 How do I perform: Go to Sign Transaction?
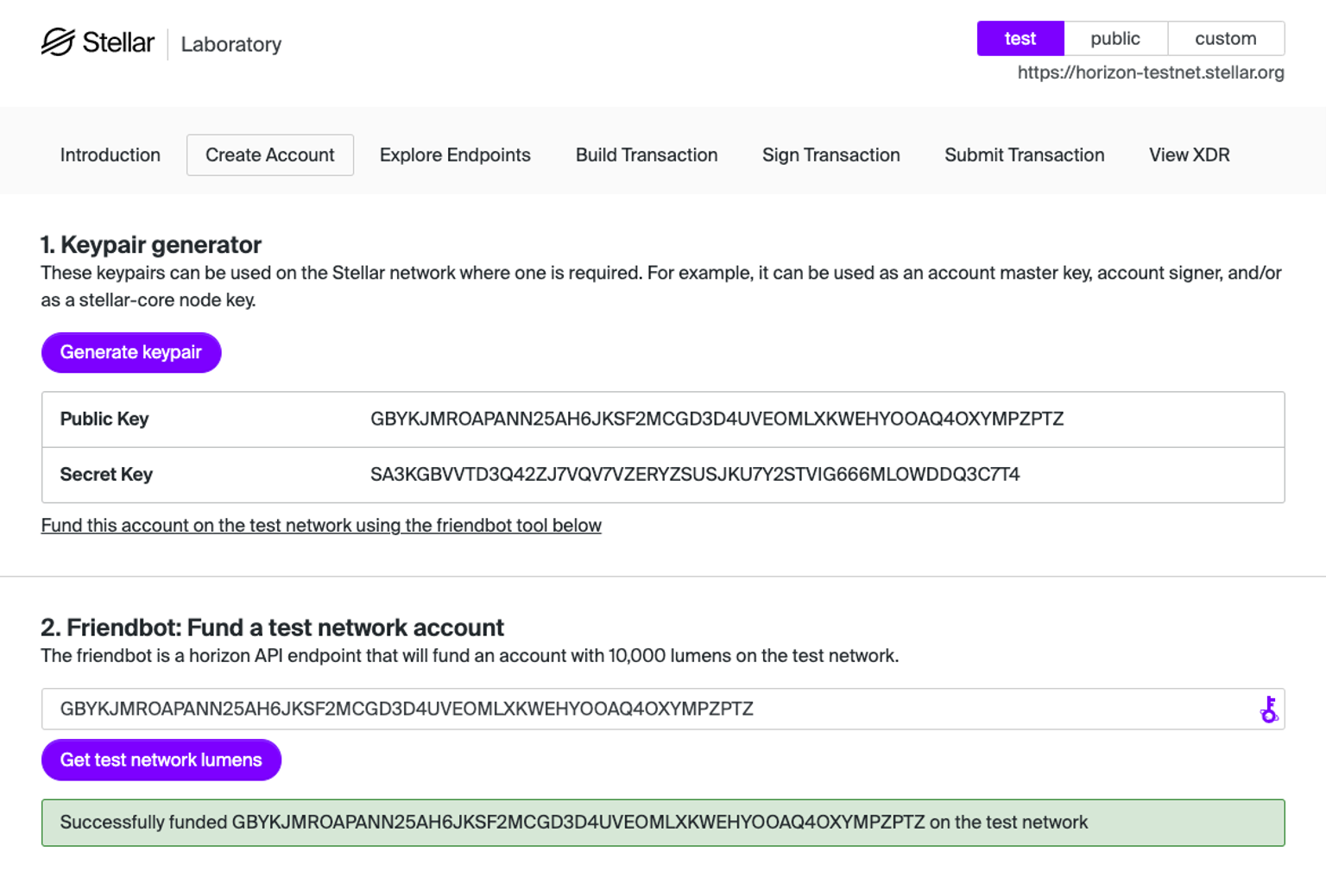tap(830, 155)
